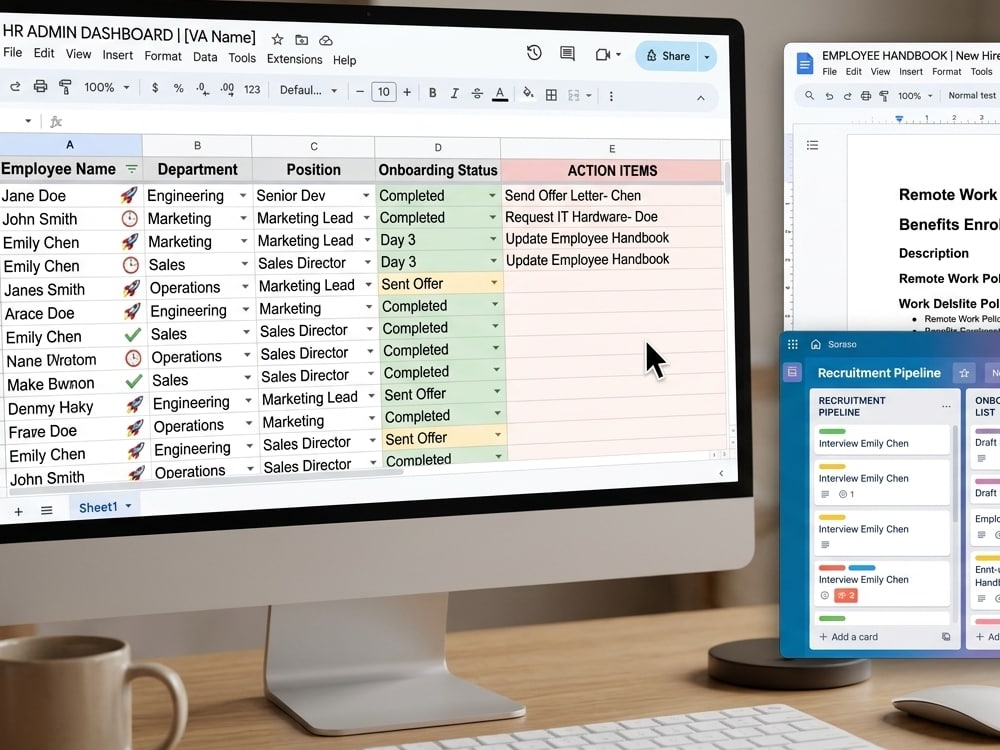The height and width of the screenshot is (750, 1000).
Task: Open the Department dropdown in the Jane Doe row
Action: pos(243,196)
